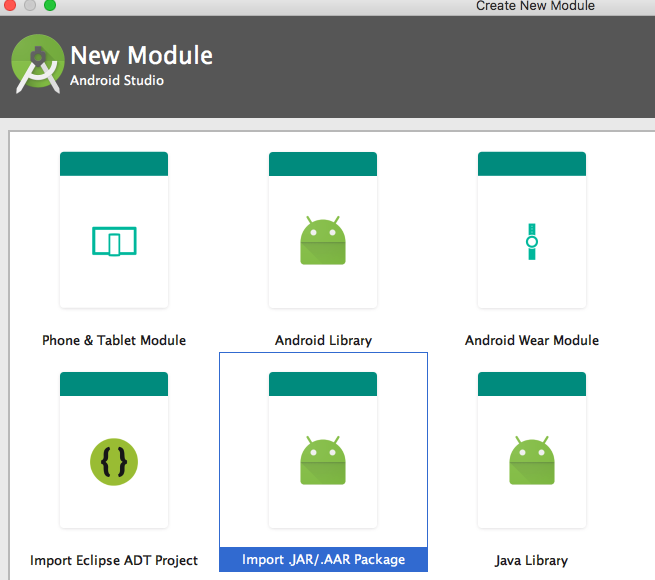Click the 'Create New Module' window title
This screenshot has height=580, width=655.
[535, 6]
